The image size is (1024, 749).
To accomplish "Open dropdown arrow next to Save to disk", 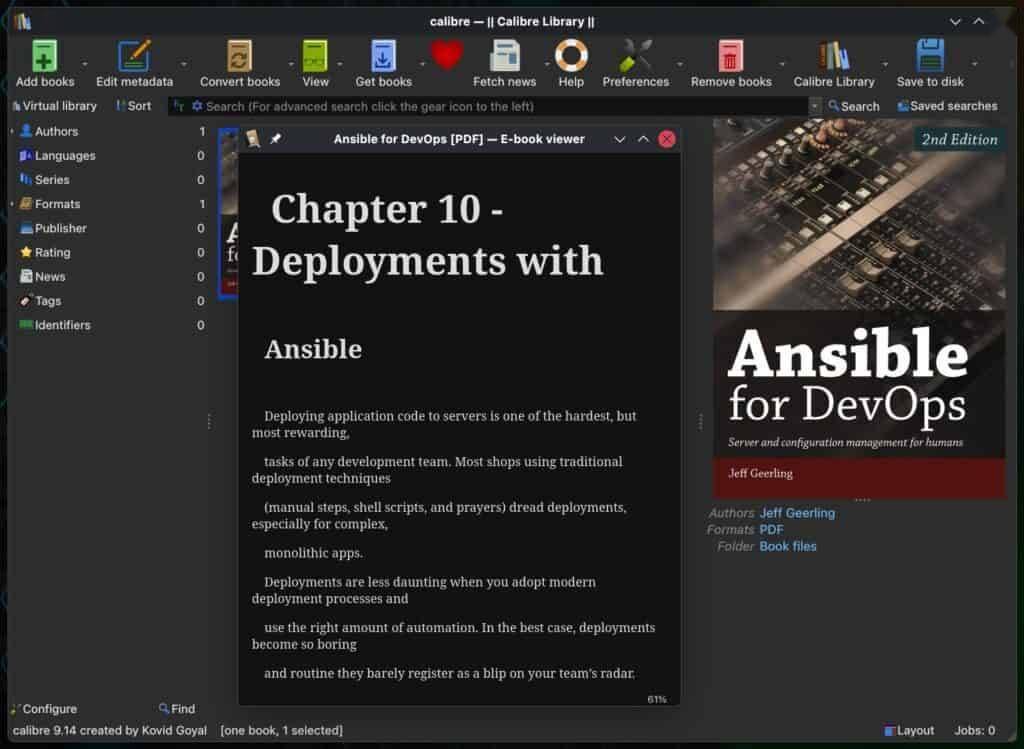I will pyautogui.click(x=974, y=64).
